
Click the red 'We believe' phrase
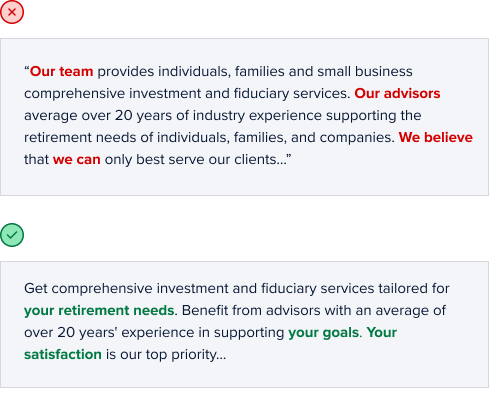coord(436,137)
